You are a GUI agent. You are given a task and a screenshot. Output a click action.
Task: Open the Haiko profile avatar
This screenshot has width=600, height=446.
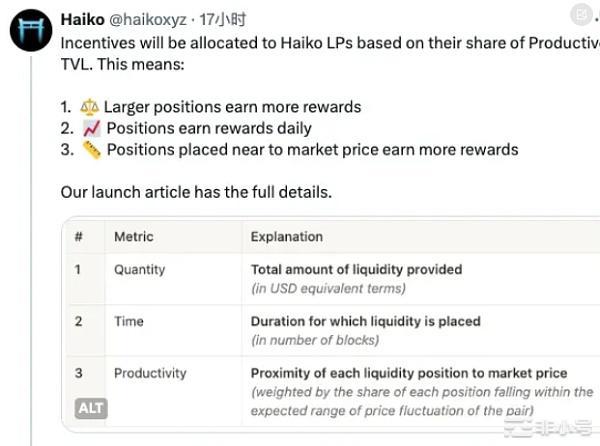point(31,30)
